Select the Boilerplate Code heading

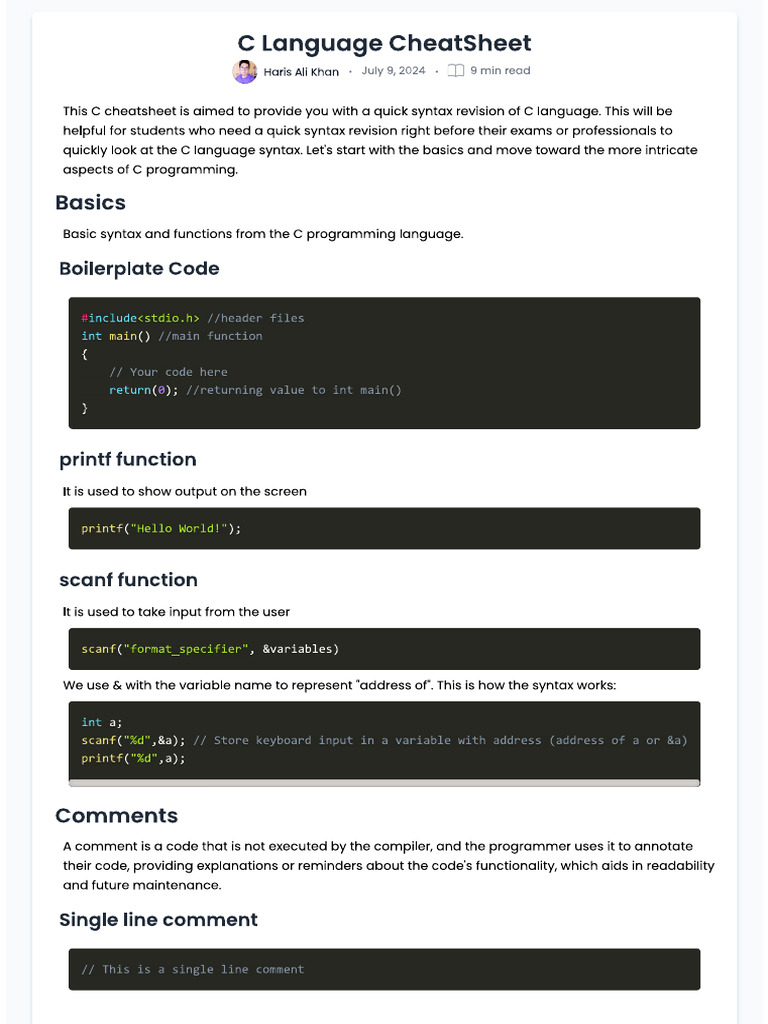[139, 269]
